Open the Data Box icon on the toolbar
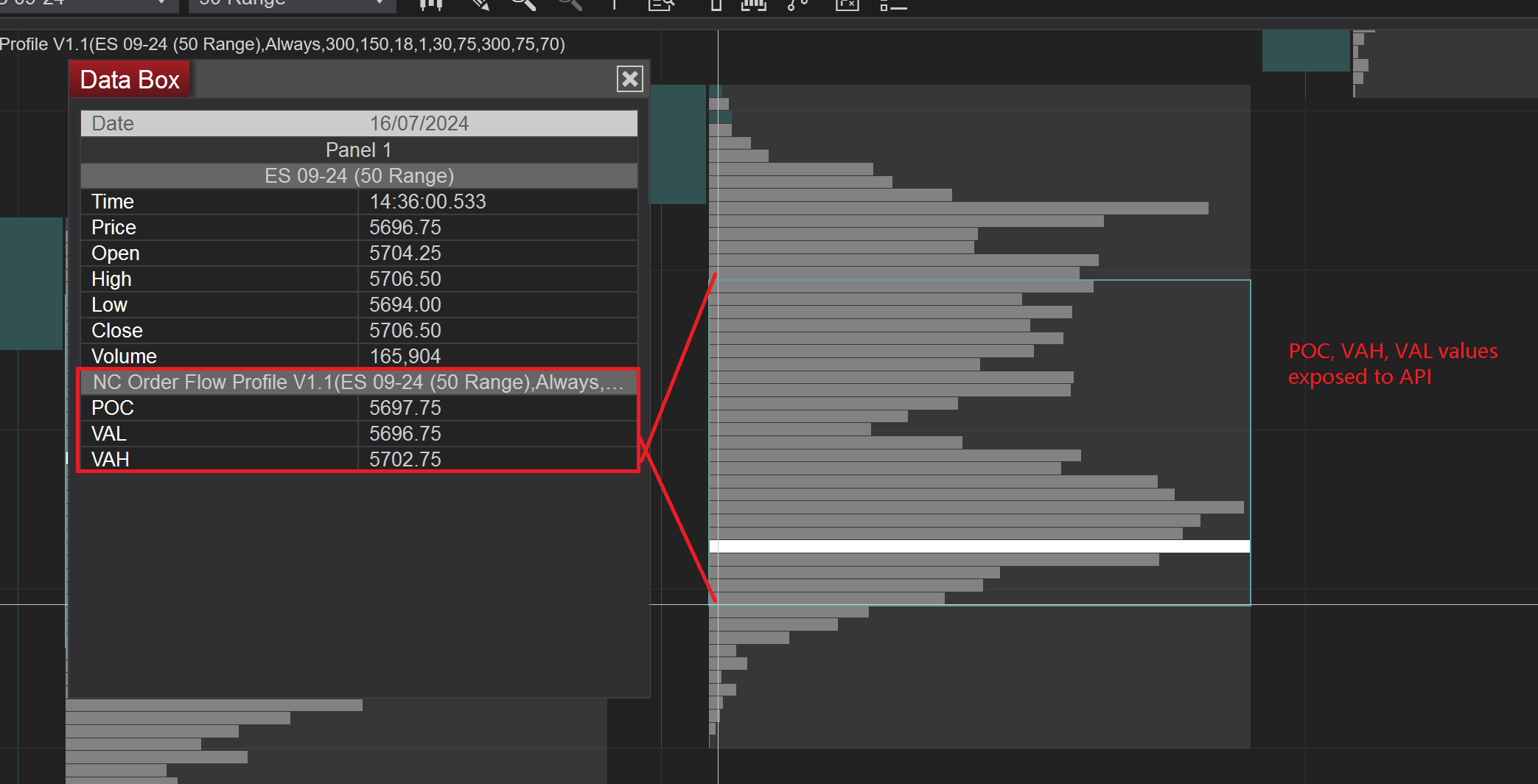1538x784 pixels. pos(661,5)
